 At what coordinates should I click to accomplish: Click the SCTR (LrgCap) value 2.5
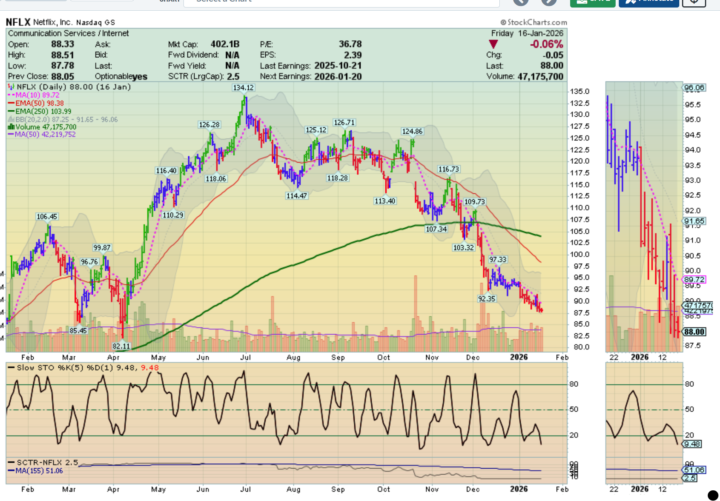click(x=232, y=76)
